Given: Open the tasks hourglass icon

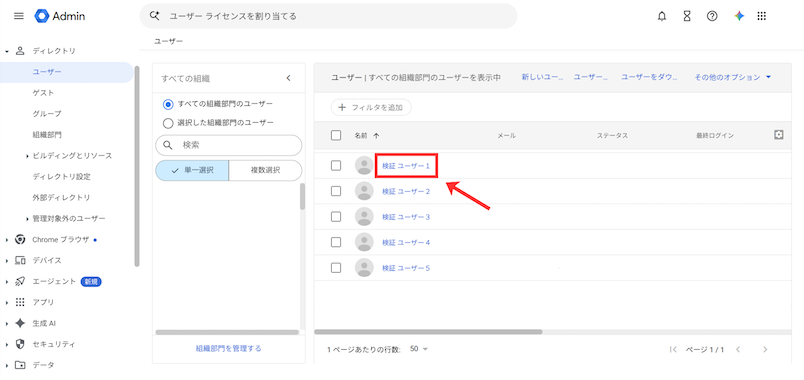Looking at the screenshot, I should [x=687, y=16].
